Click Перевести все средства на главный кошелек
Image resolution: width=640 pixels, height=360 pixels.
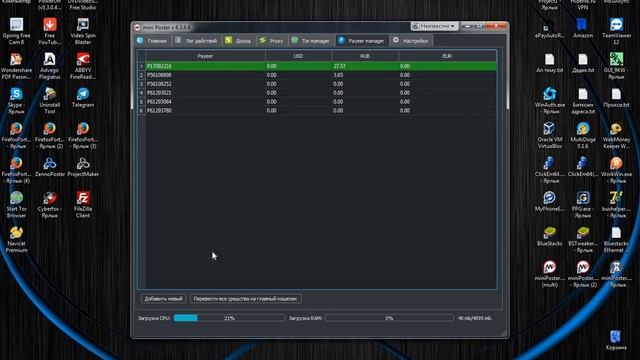point(246,299)
